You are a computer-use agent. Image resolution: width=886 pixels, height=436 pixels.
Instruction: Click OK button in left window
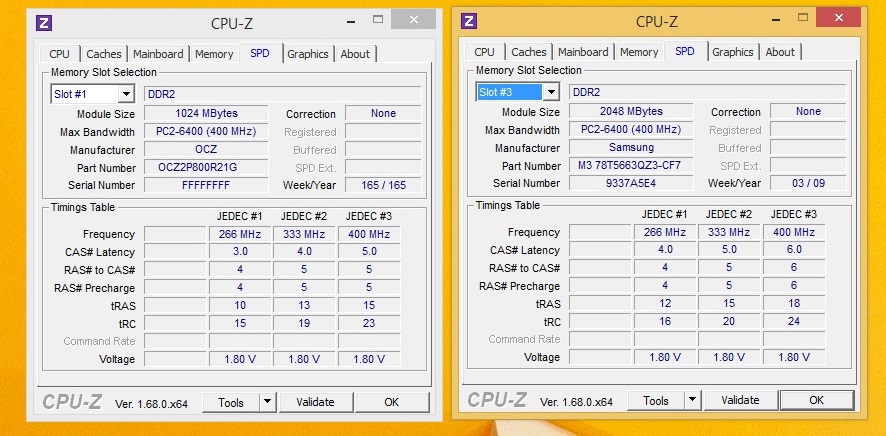coord(392,403)
